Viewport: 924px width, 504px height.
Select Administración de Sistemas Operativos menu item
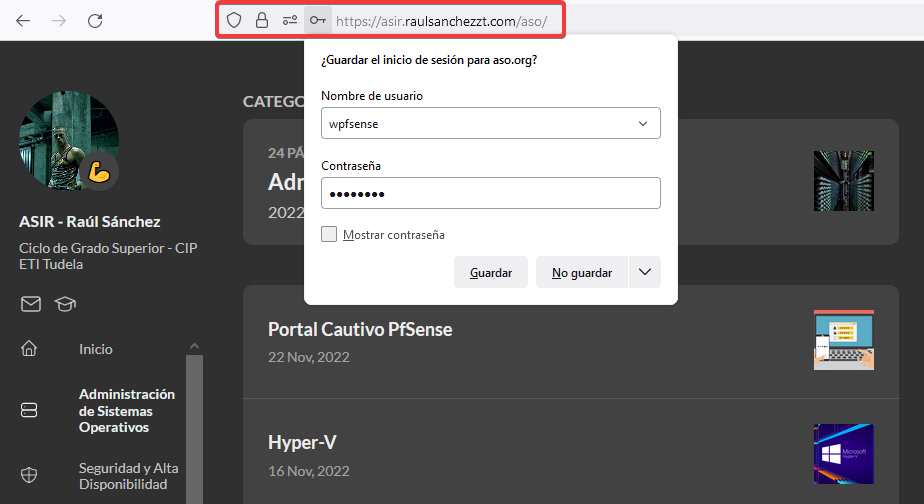(x=127, y=410)
